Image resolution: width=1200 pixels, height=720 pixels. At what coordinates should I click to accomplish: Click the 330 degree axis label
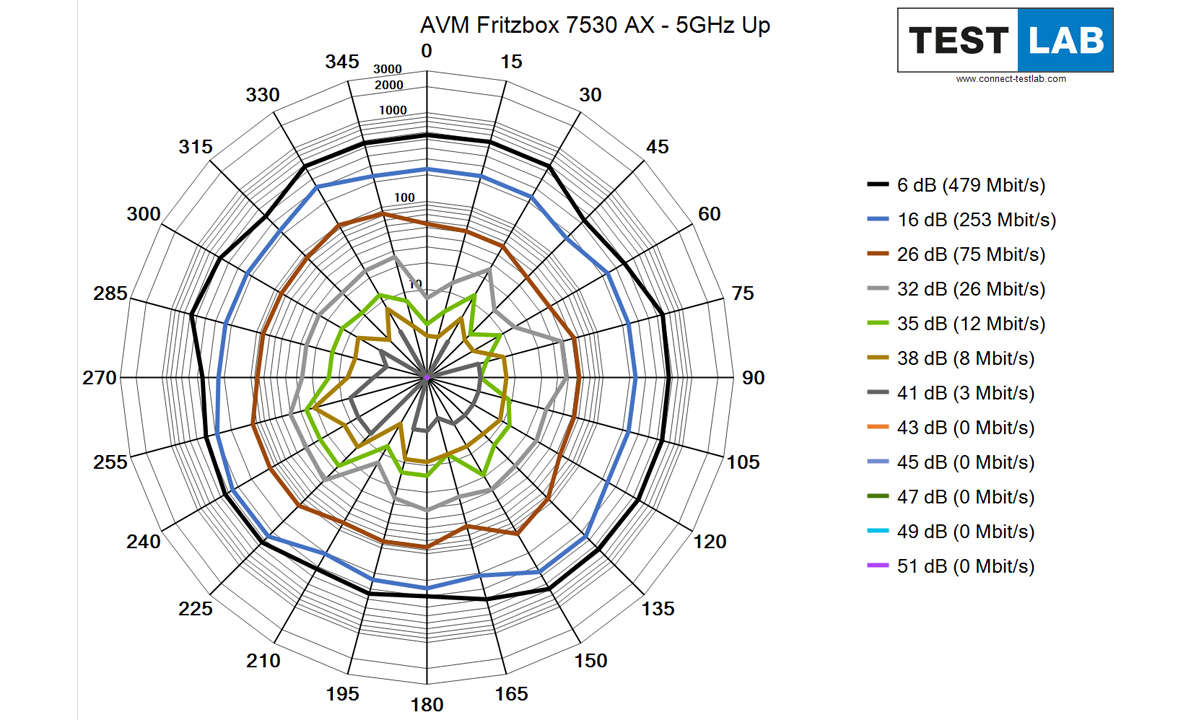263,95
